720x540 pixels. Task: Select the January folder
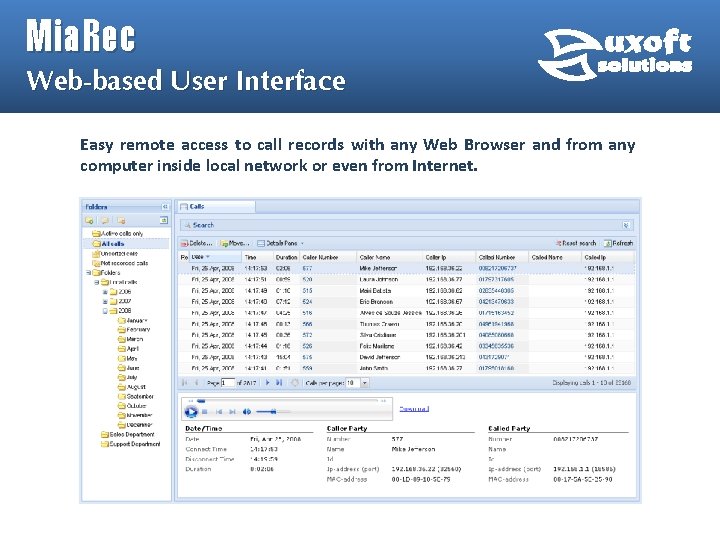(x=133, y=321)
